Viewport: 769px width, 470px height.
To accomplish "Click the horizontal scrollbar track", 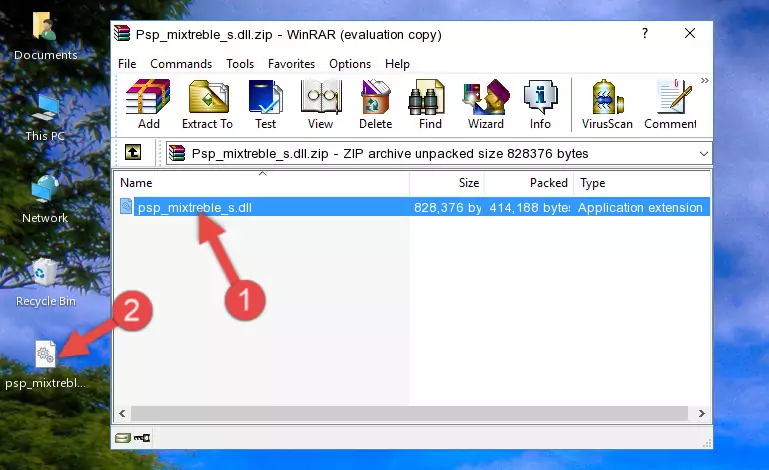I will (x=410, y=414).
